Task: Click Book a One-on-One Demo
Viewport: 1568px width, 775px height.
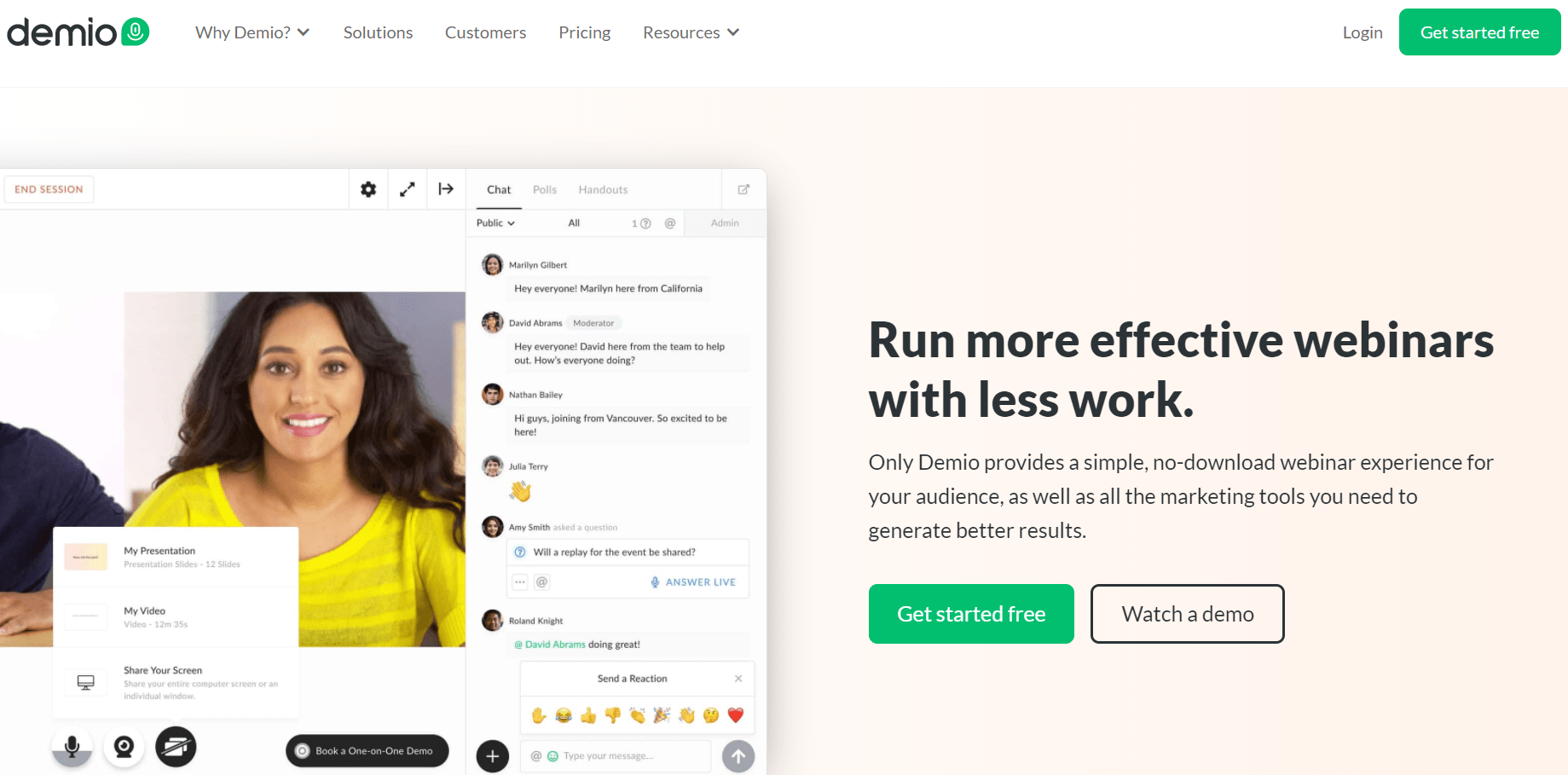Action: [x=367, y=751]
